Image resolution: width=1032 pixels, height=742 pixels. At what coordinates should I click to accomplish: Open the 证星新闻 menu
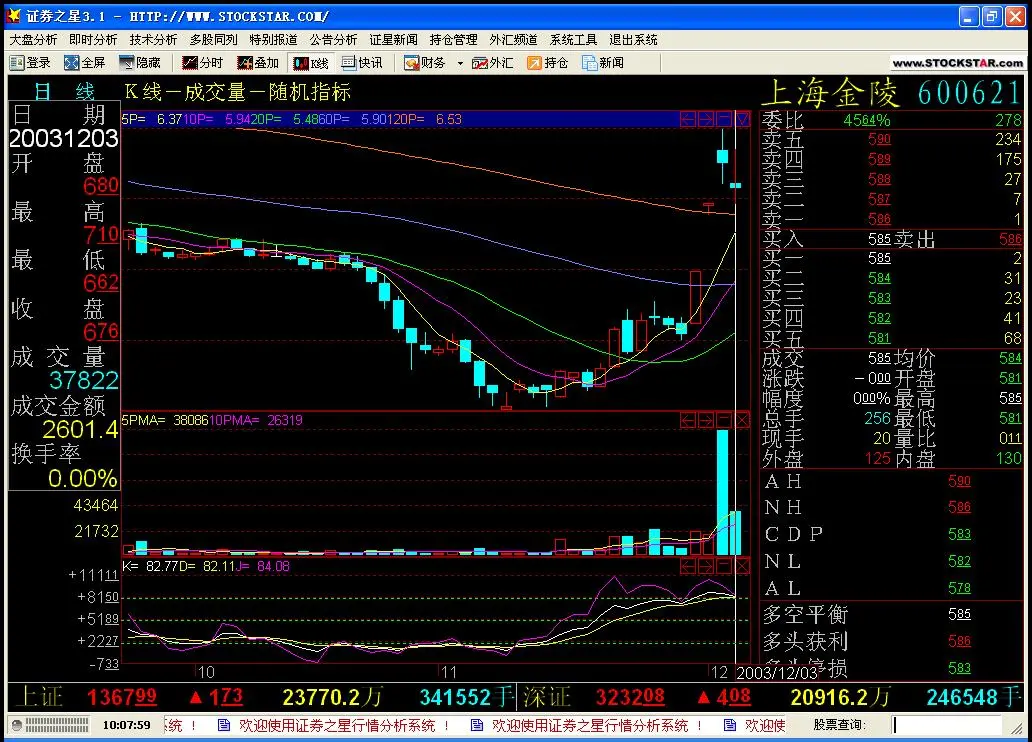click(x=394, y=40)
